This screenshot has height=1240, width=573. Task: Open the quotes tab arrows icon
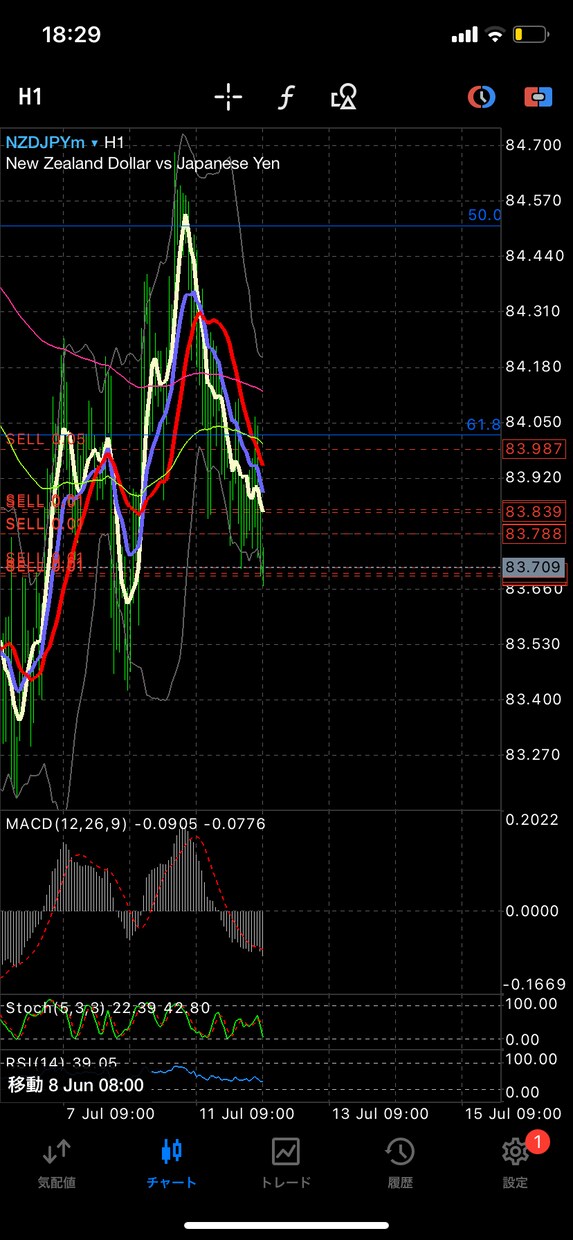56,1152
